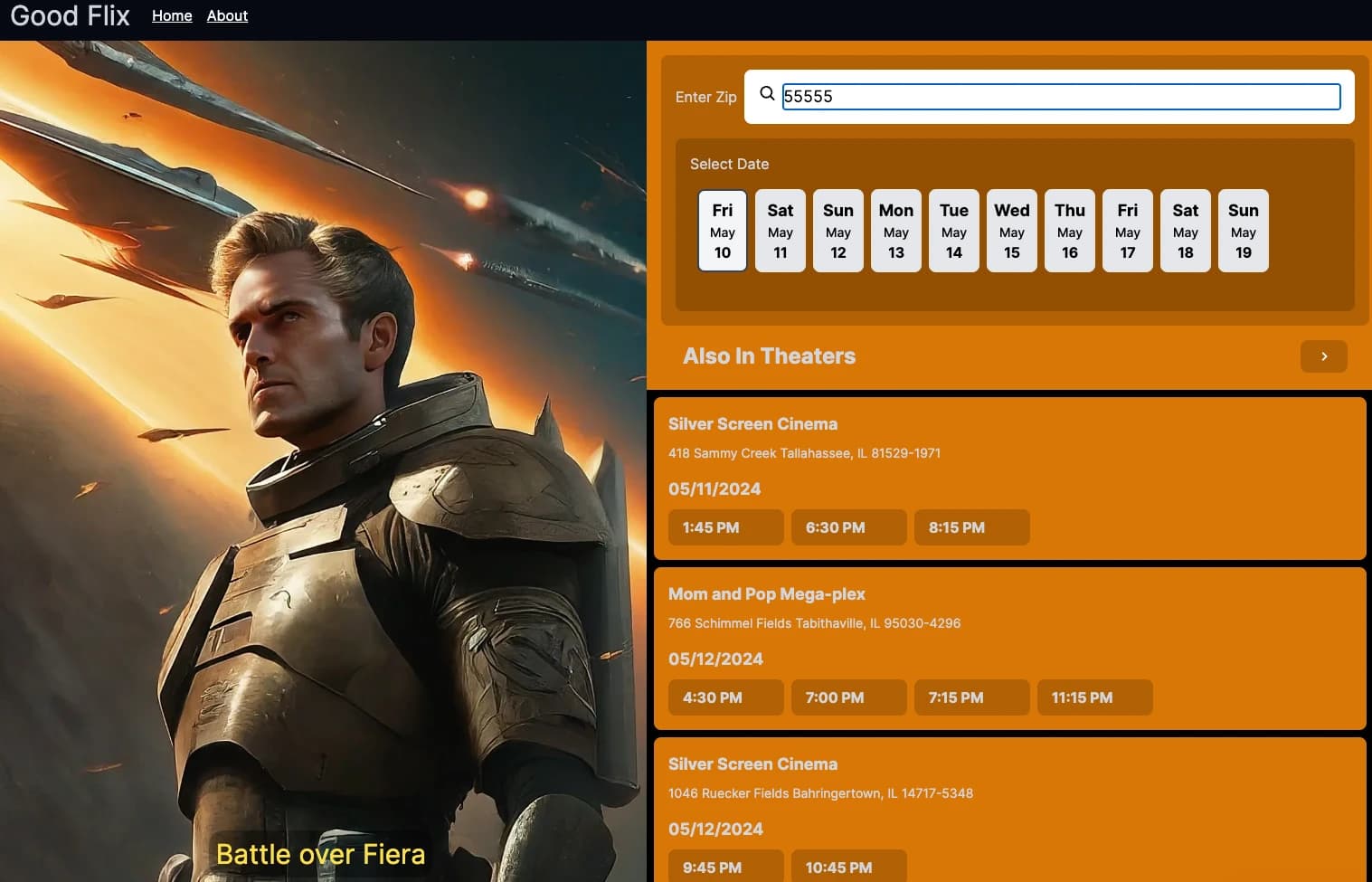
Task: Click the zip code search magnifier icon
Action: click(766, 93)
